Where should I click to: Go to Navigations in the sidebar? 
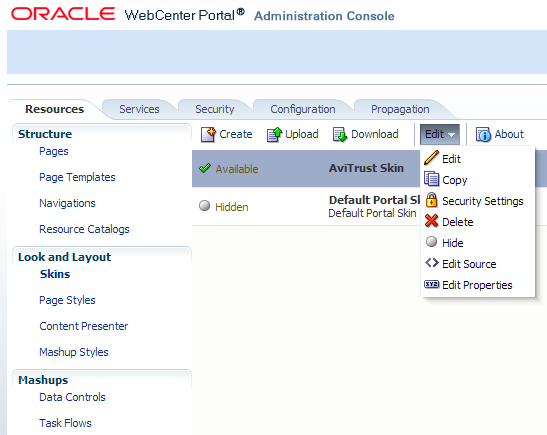67,203
